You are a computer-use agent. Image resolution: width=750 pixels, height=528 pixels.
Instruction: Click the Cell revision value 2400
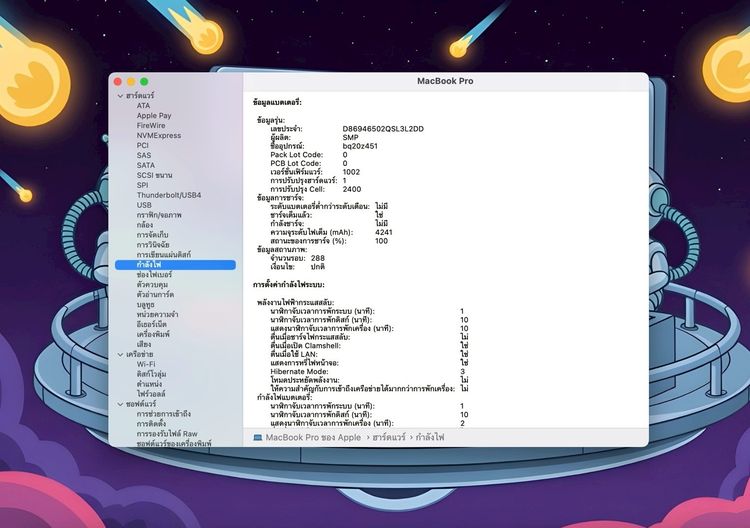352,189
